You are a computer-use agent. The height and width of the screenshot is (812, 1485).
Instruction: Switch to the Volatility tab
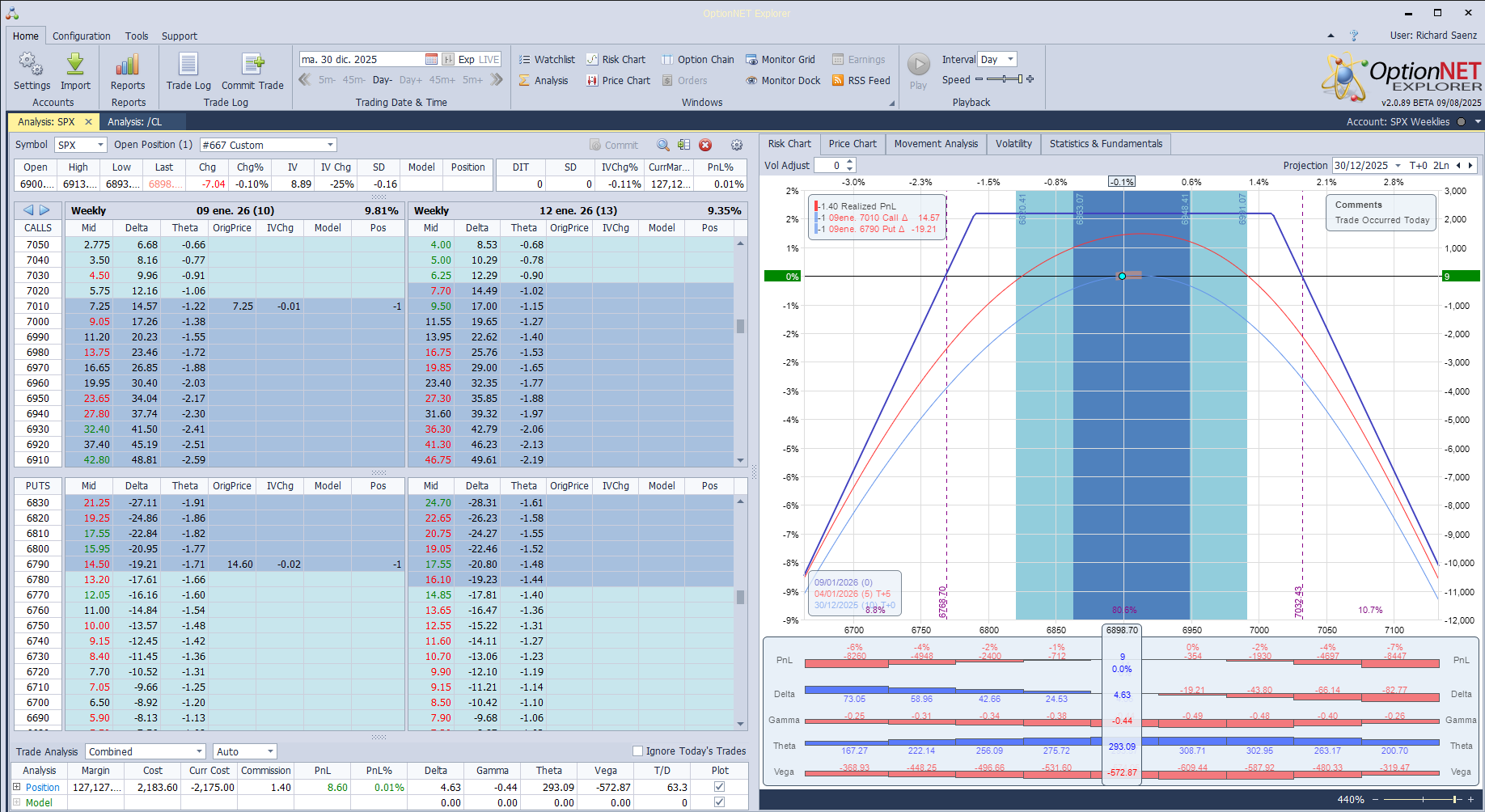coord(1013,144)
